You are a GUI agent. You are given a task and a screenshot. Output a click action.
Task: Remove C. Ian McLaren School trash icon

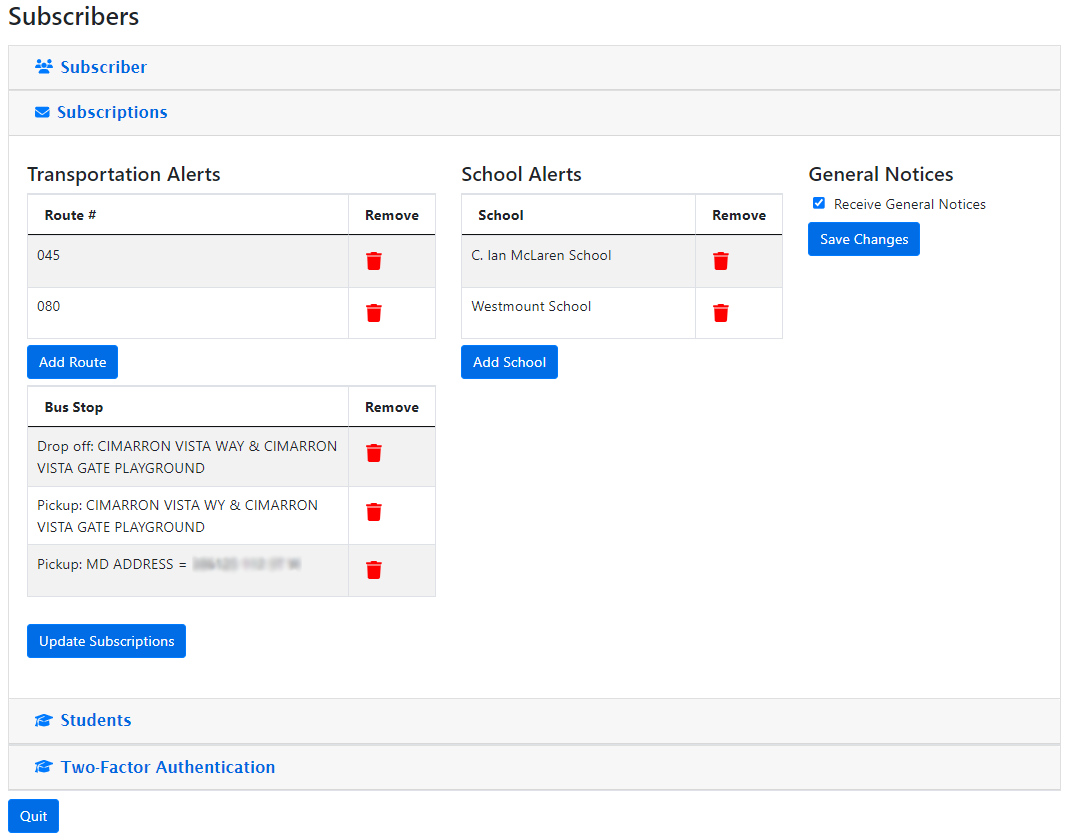(720, 261)
